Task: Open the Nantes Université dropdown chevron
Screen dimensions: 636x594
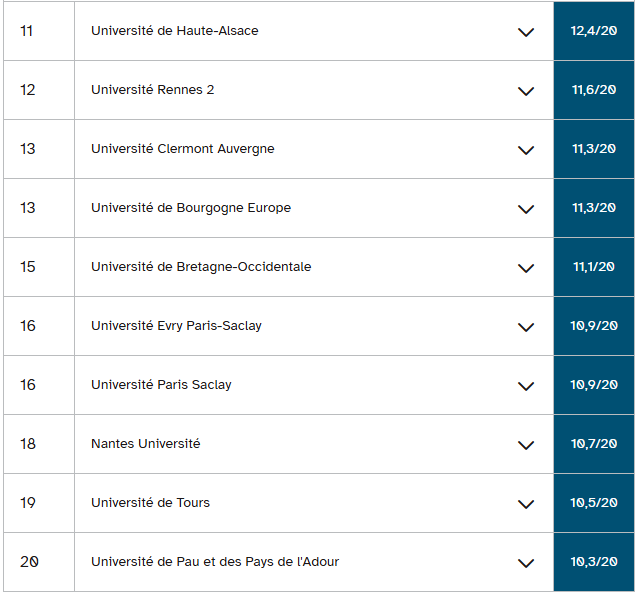Action: coord(526,445)
